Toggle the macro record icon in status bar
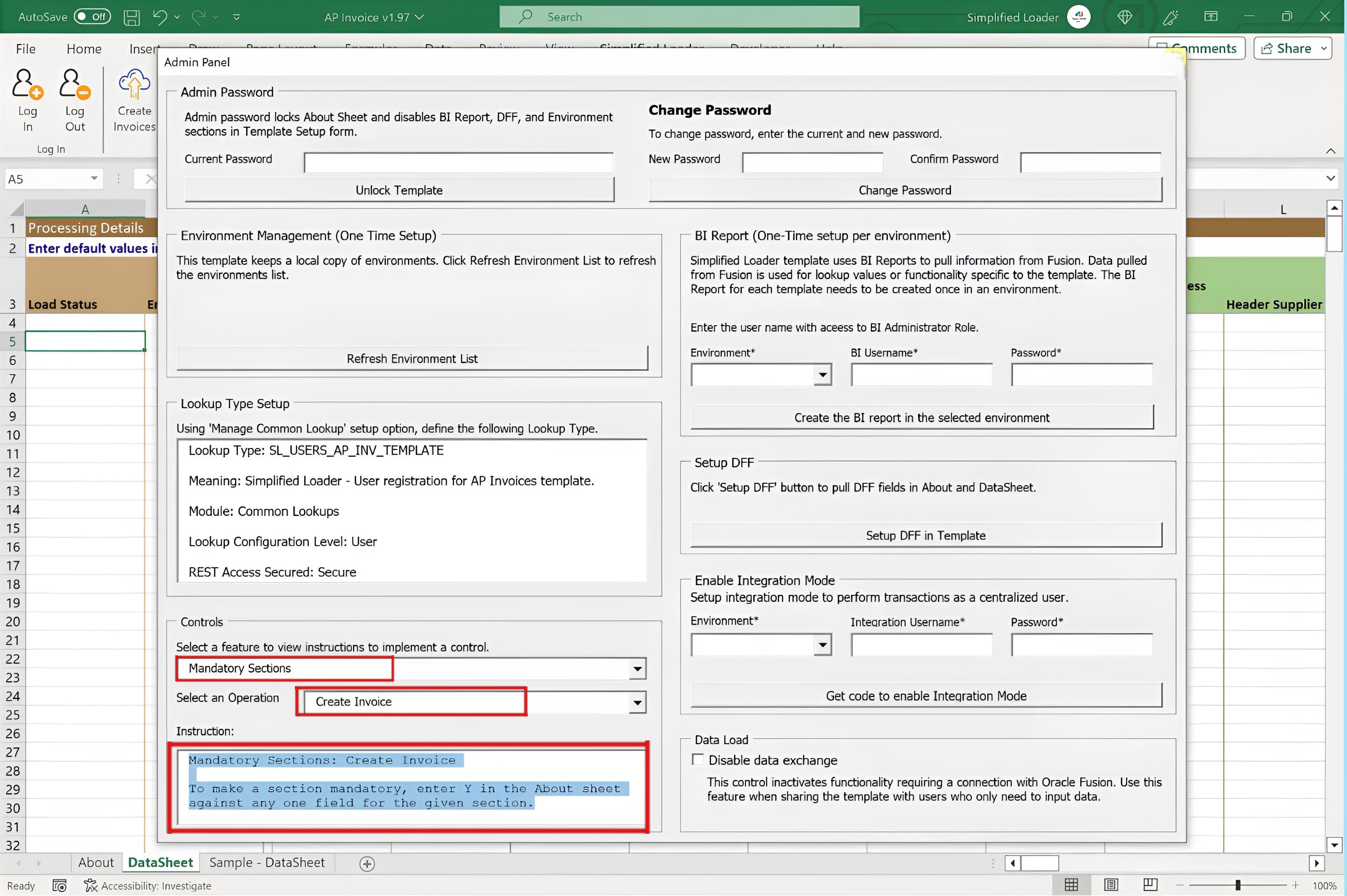The width and height of the screenshot is (1347, 896). (x=60, y=885)
